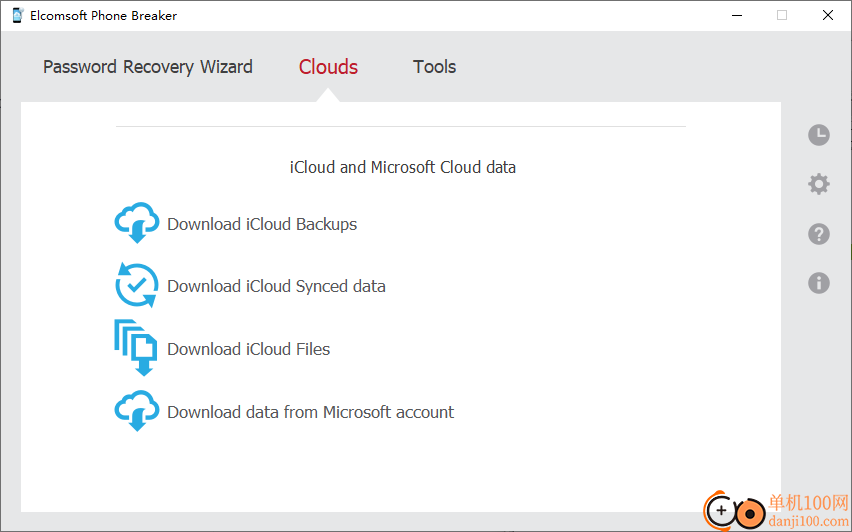Click the iCloud Synced data sync icon

click(137, 285)
